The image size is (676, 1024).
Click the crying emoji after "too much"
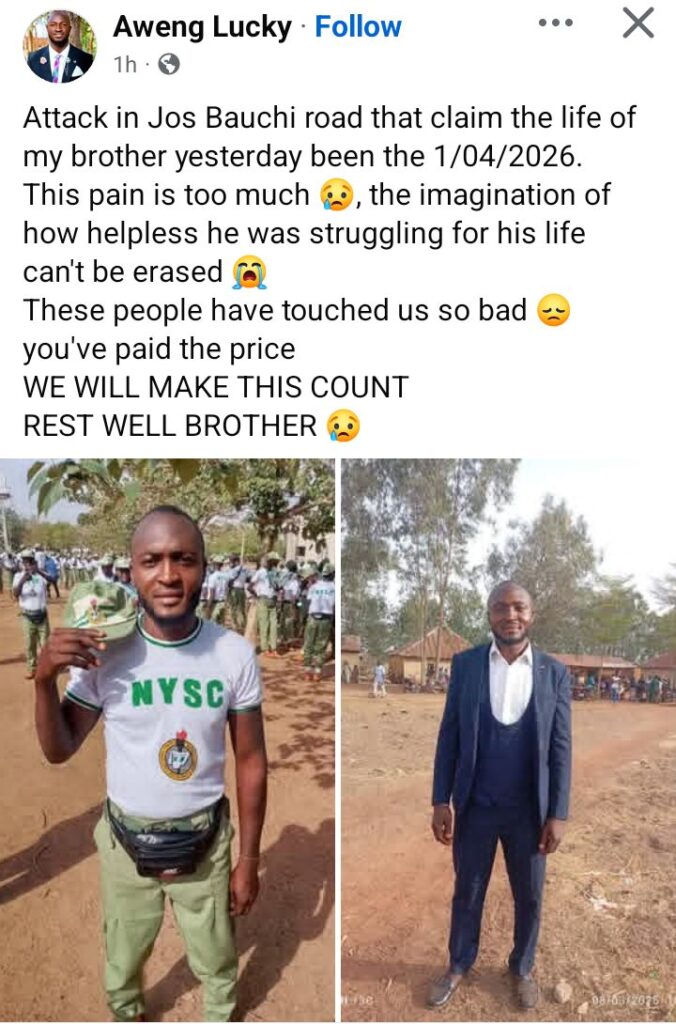click(x=336, y=195)
